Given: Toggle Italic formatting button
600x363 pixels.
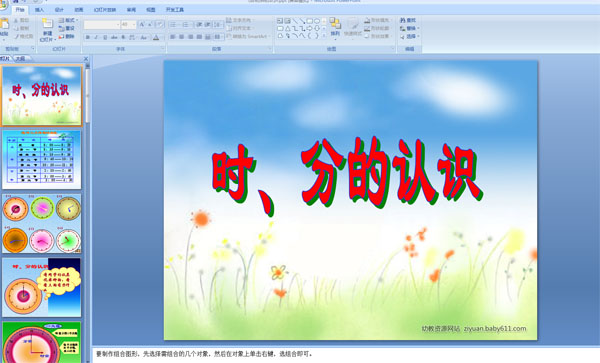Looking at the screenshot, I should coord(96,37).
